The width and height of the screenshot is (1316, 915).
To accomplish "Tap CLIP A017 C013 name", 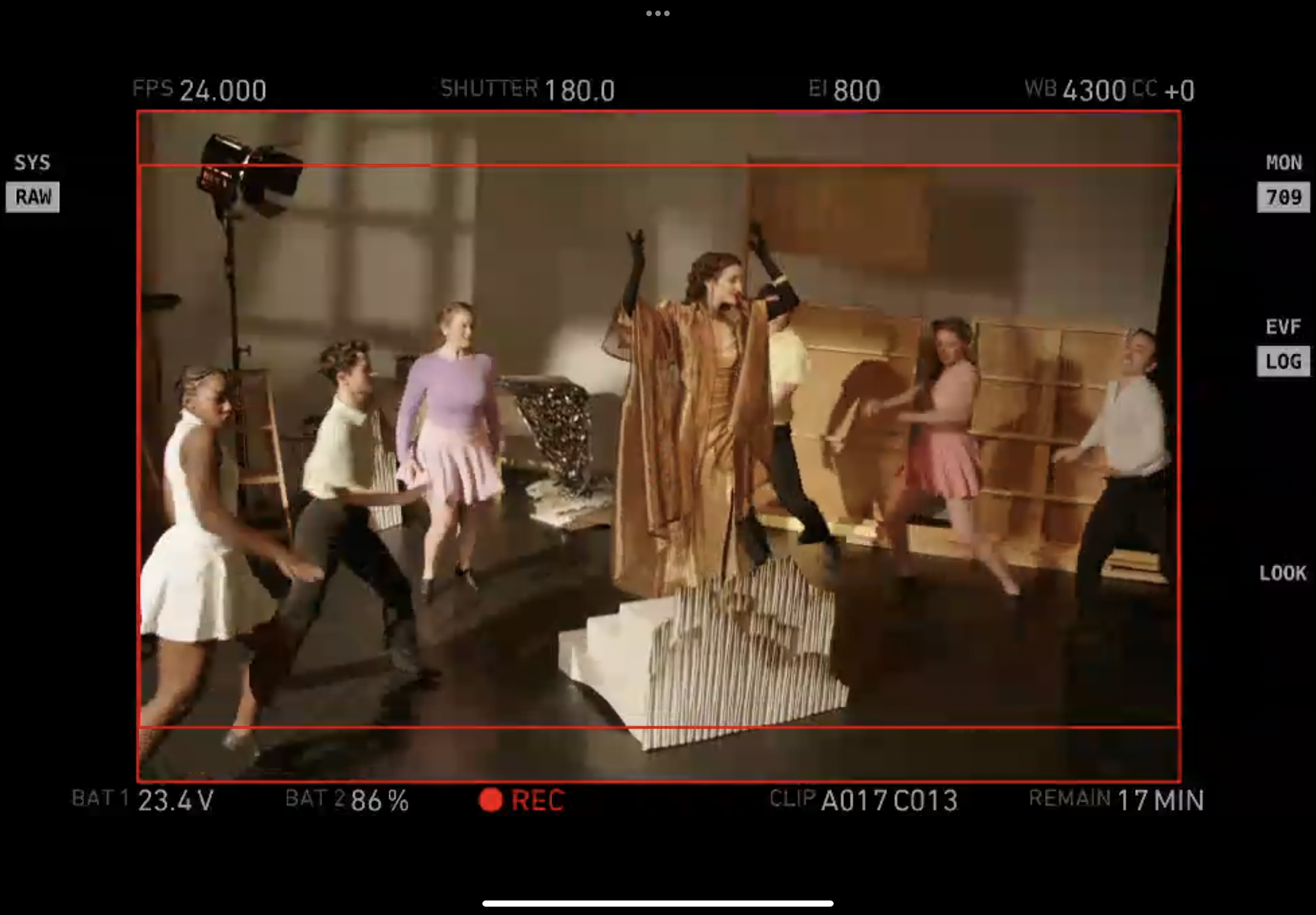I will click(x=863, y=800).
